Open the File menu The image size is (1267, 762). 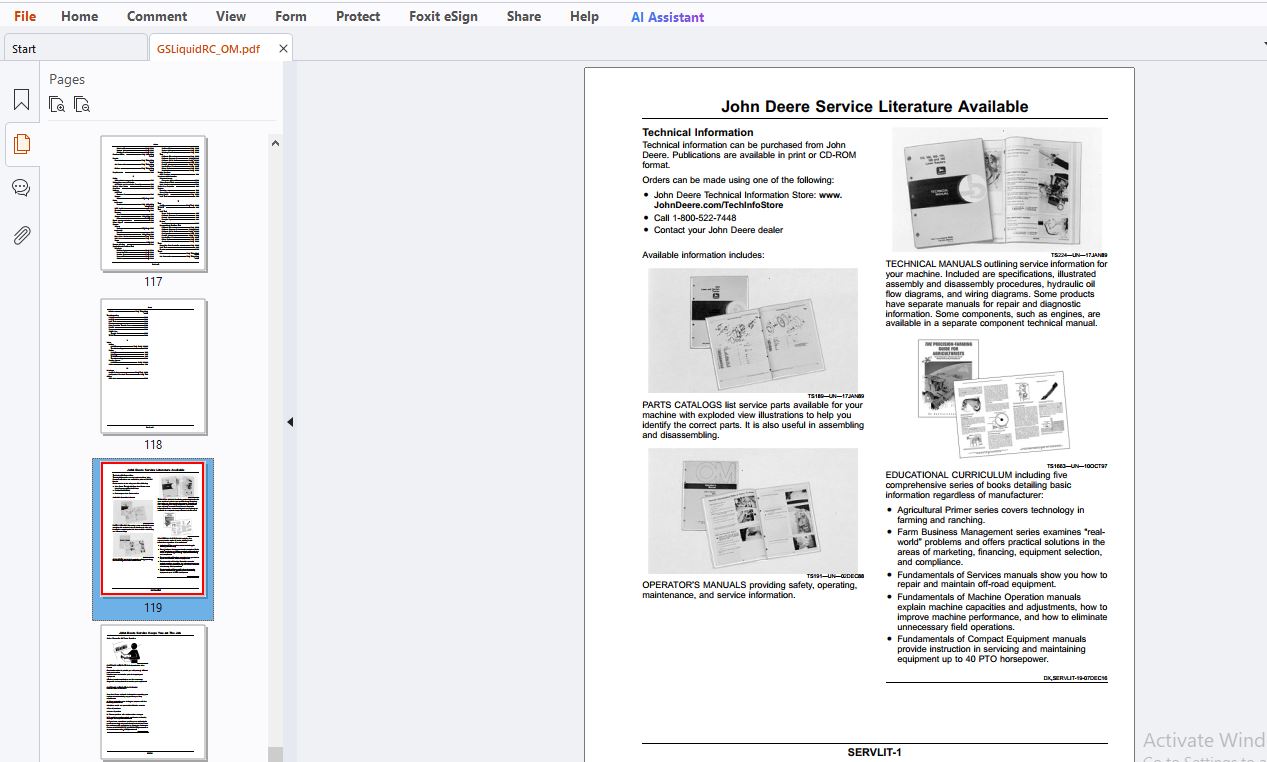coord(25,16)
